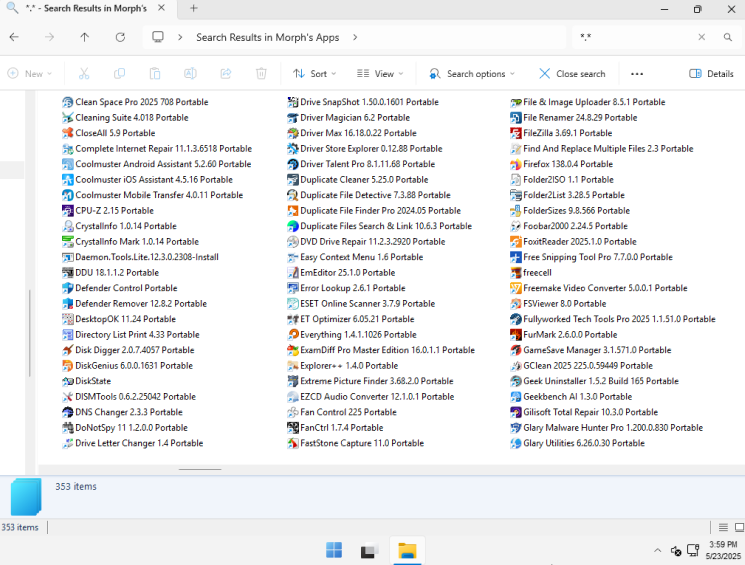Image resolution: width=745 pixels, height=565 pixels.
Task: Click the CPU-Z 2.15 Portable icon
Action: pos(67,211)
